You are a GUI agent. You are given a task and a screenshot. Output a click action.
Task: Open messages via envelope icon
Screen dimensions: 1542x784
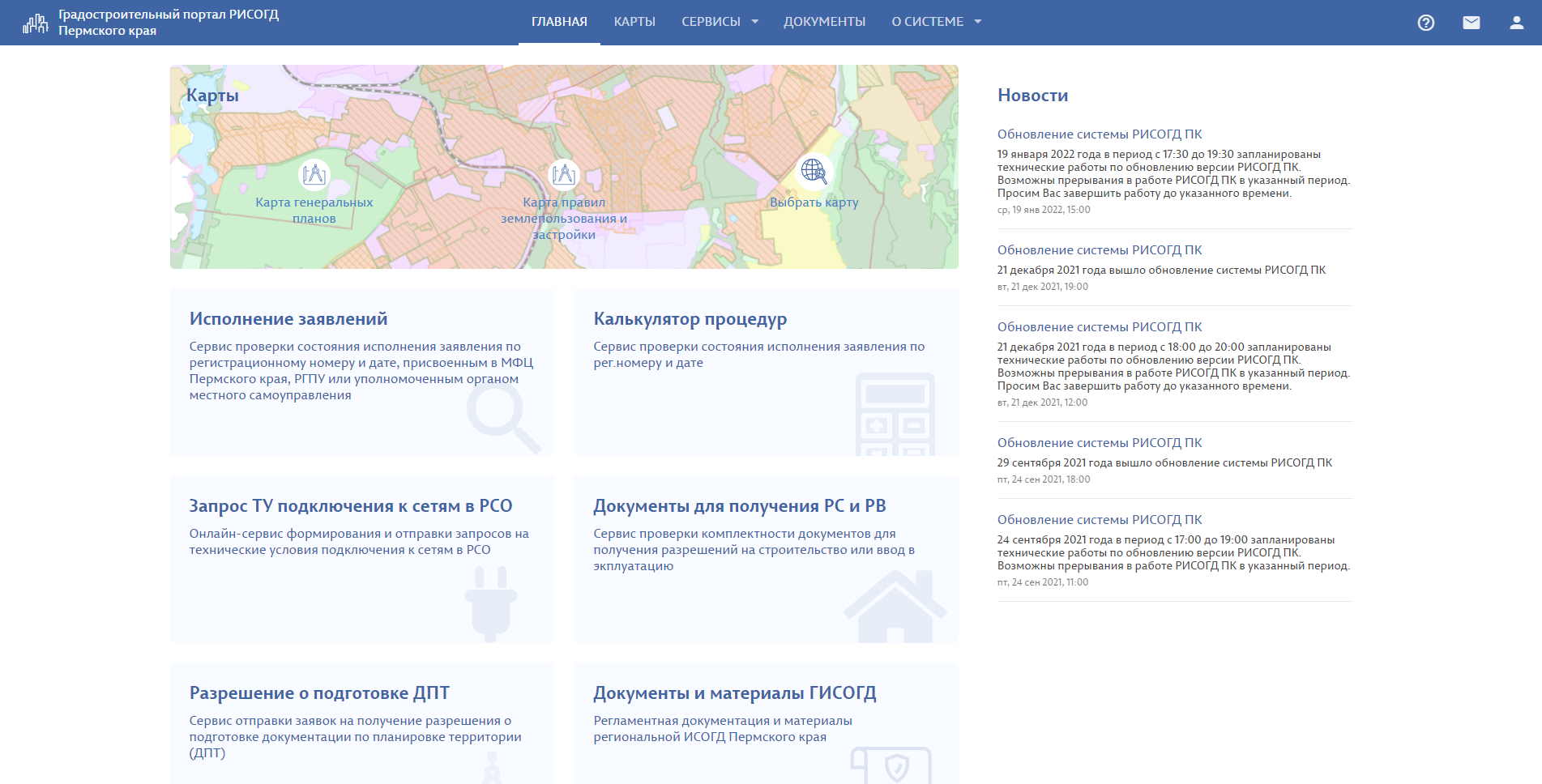pyautogui.click(x=1471, y=23)
